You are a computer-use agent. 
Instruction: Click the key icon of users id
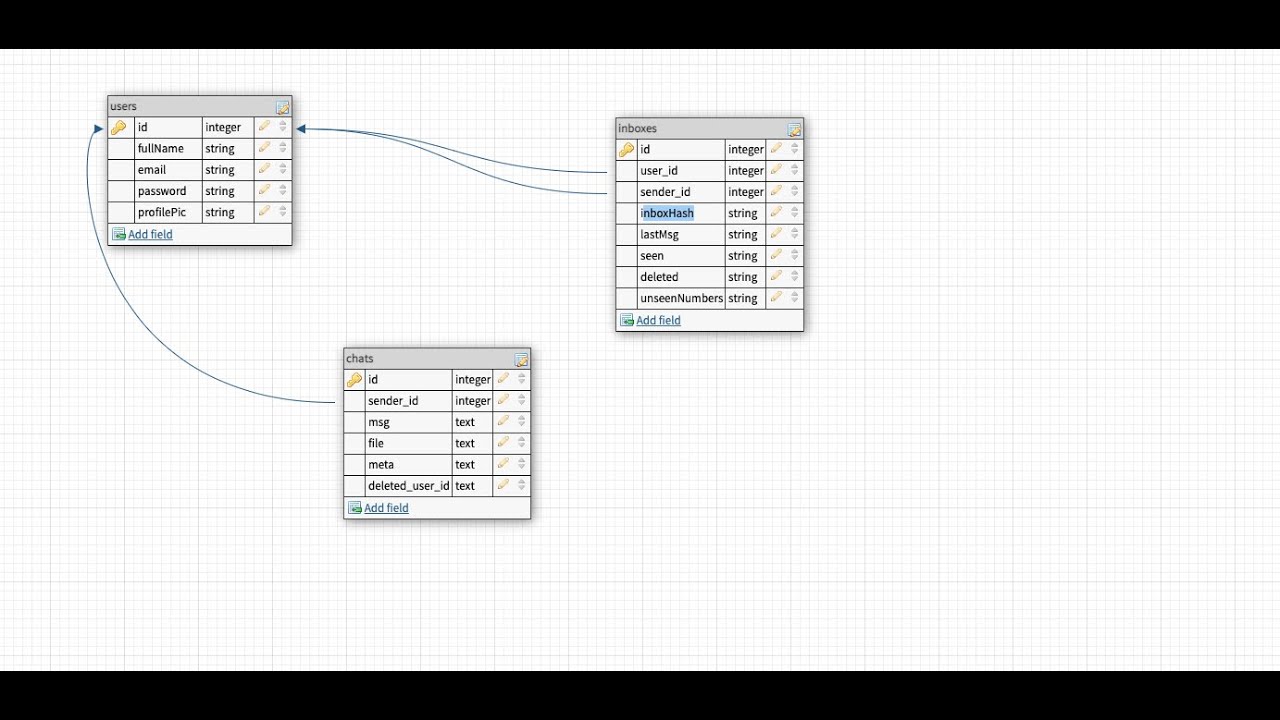[118, 127]
